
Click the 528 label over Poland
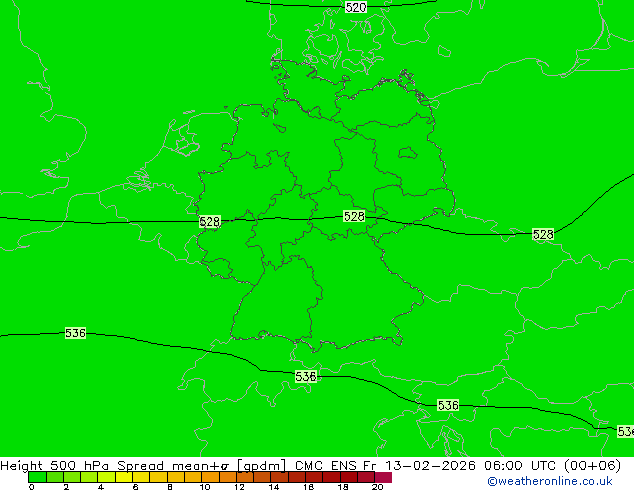click(x=543, y=234)
